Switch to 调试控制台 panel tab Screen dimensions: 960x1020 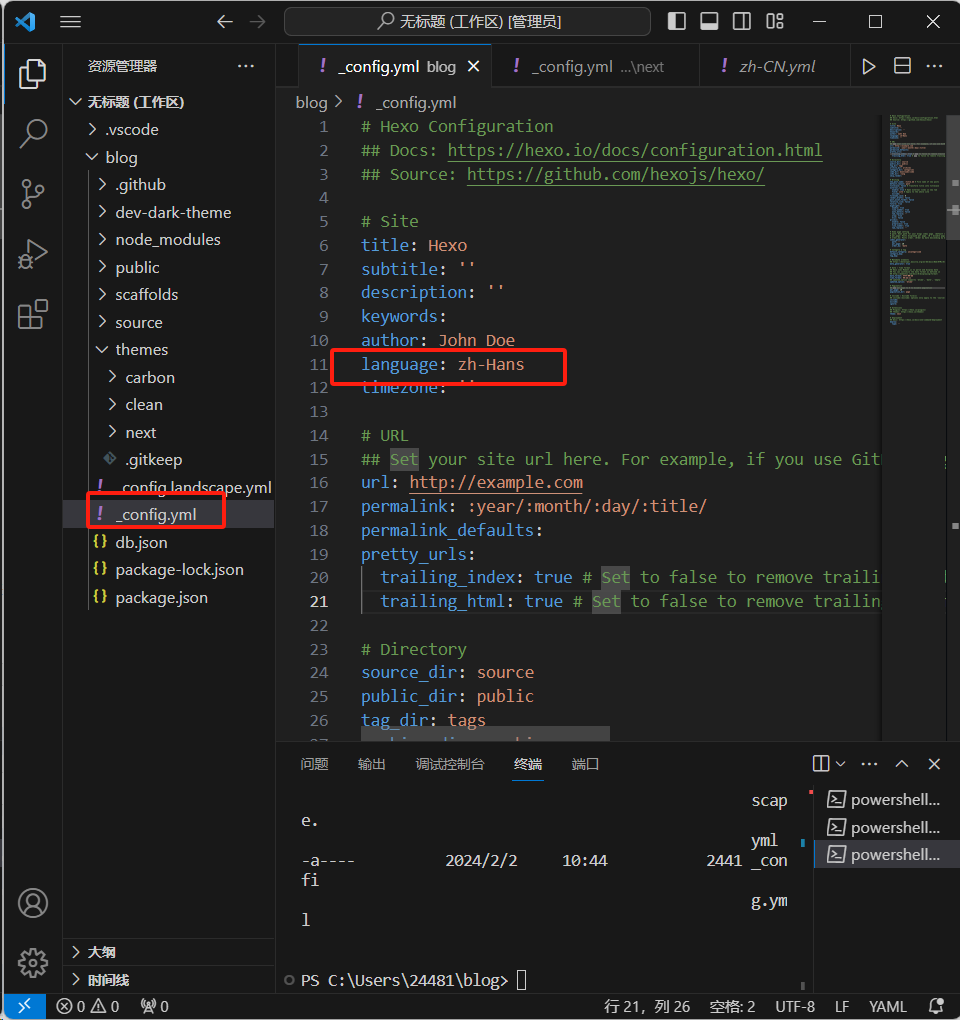click(x=449, y=764)
